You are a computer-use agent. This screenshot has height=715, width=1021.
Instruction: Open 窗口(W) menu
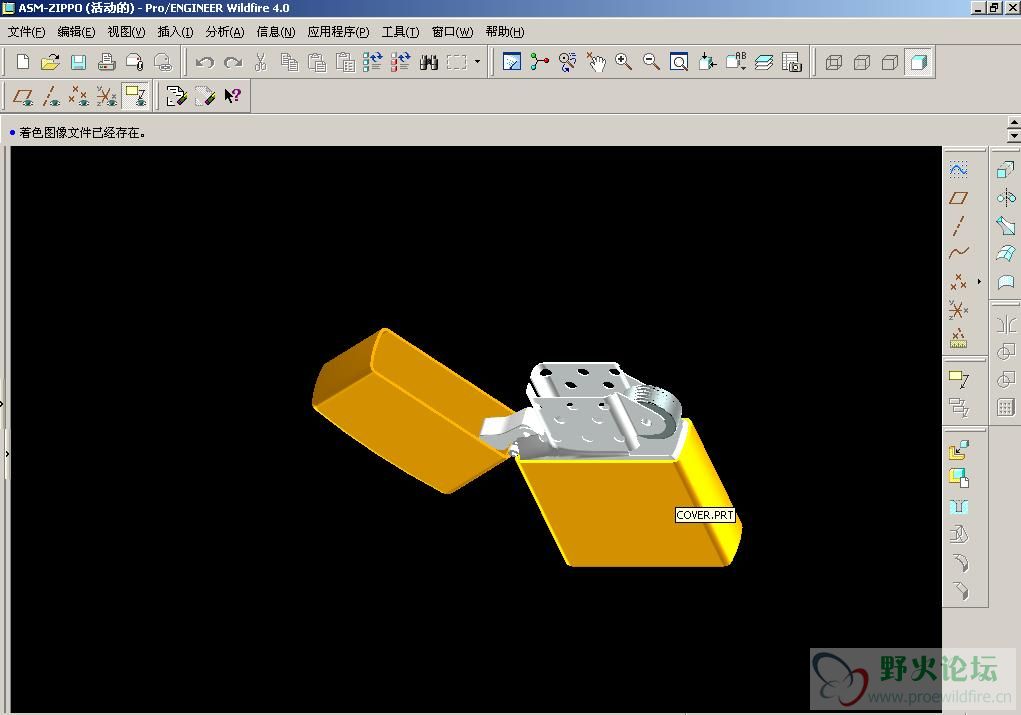coord(453,32)
